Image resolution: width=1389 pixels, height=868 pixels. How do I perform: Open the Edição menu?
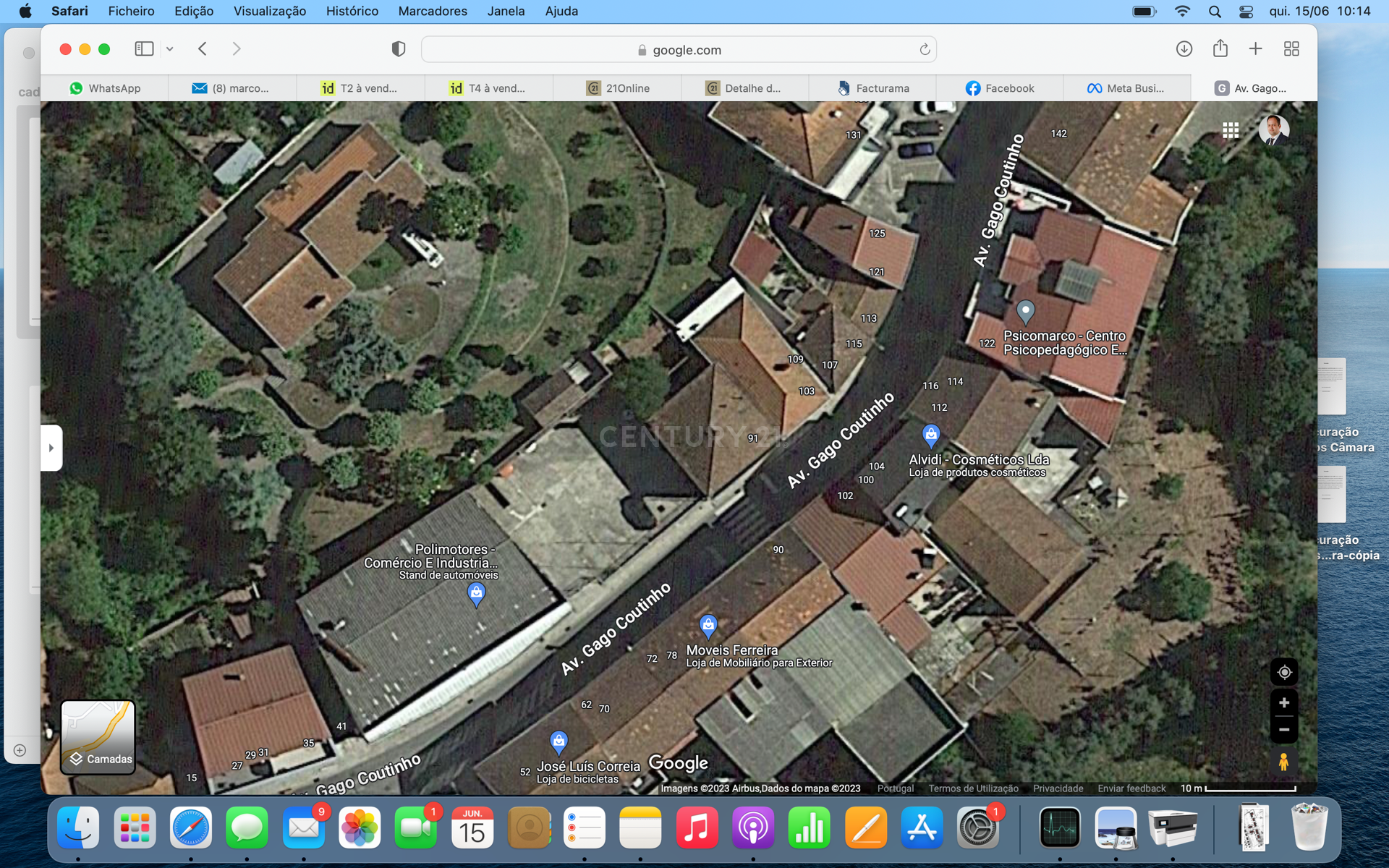tap(194, 11)
